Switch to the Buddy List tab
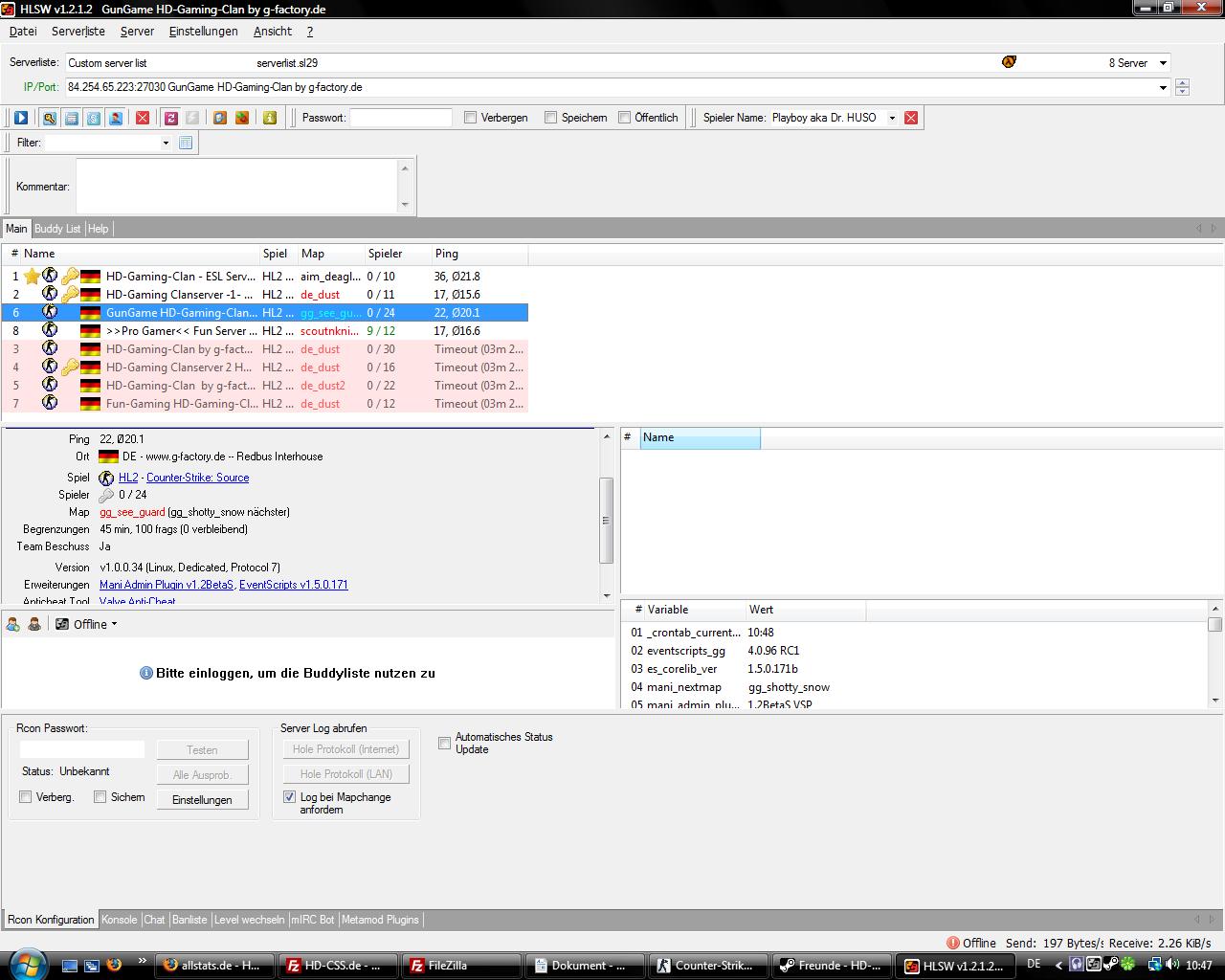The image size is (1225, 980). coord(57,229)
